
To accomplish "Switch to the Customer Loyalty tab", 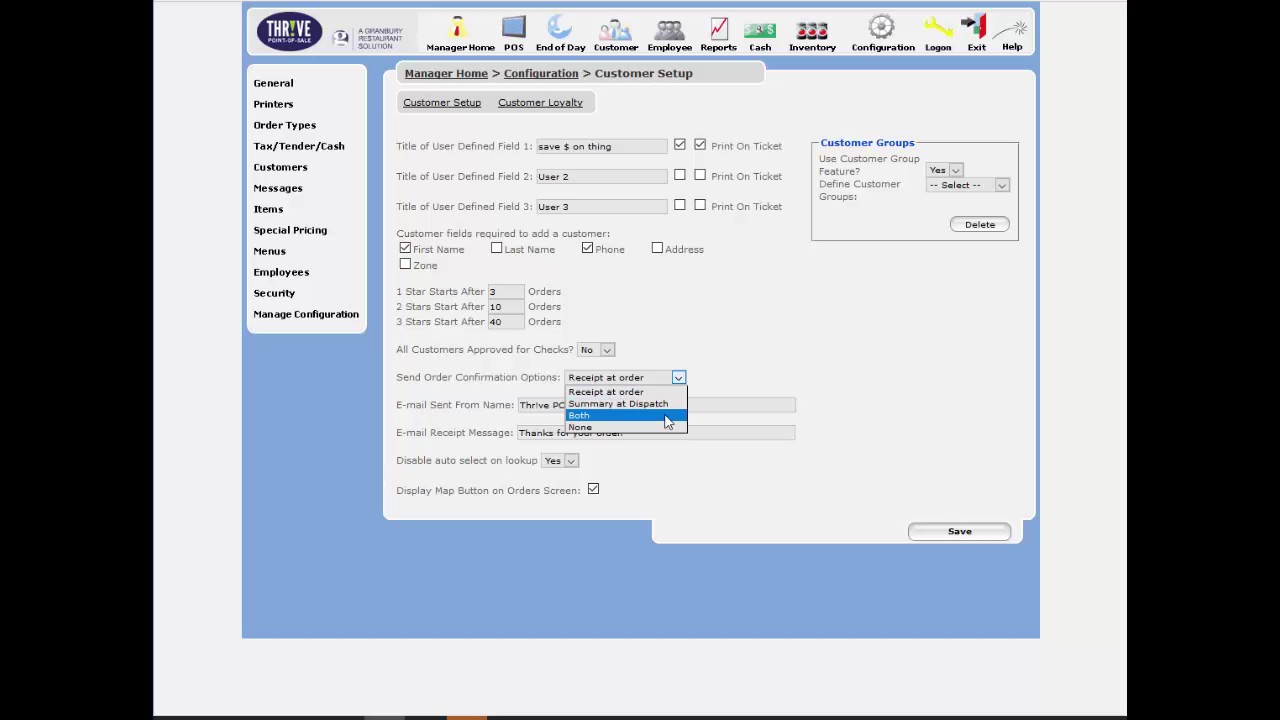I will pyautogui.click(x=540, y=102).
